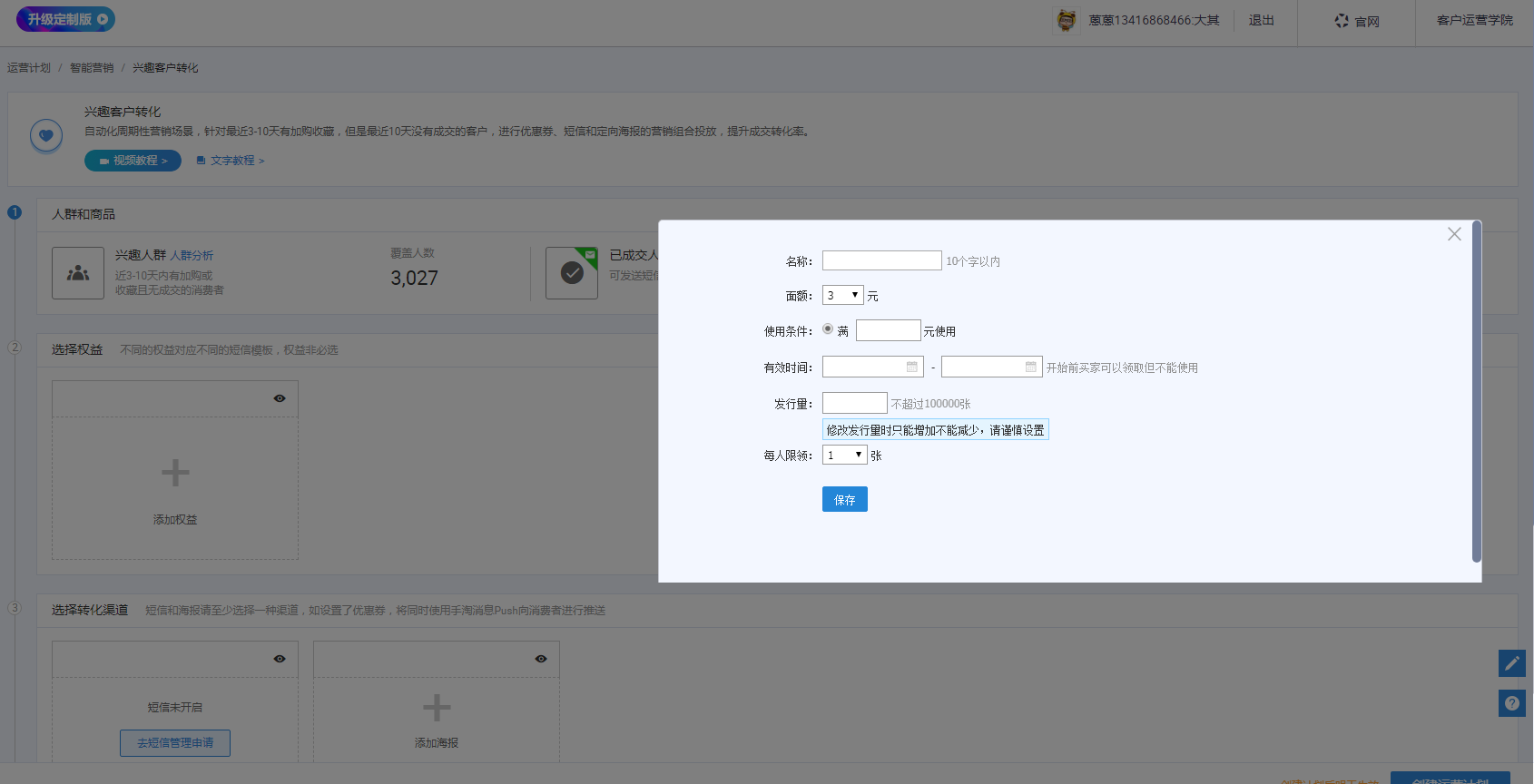Screen dimensions: 1534x784
Task: Open the 面额 denomination dropdown
Action: (x=842, y=296)
